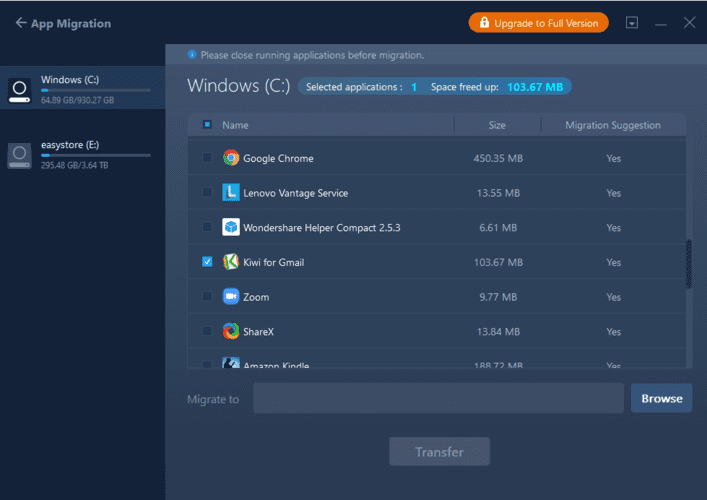
Task: Click the Lenovo Vantage Service name
Action: (295, 193)
